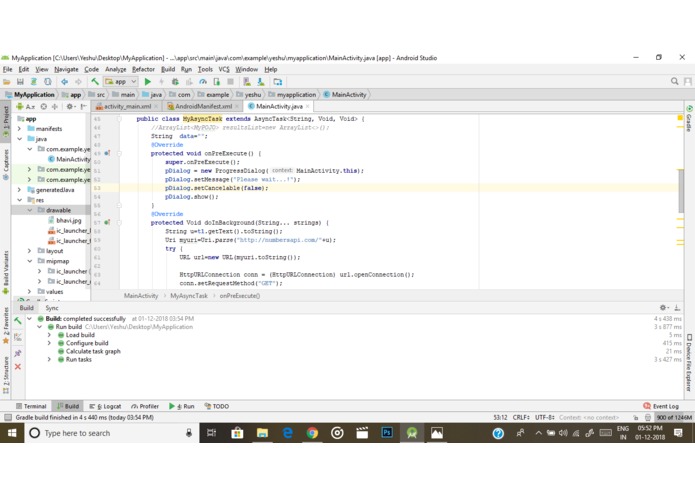
Task: Close the MainActivity.java tab
Action: tap(308, 106)
